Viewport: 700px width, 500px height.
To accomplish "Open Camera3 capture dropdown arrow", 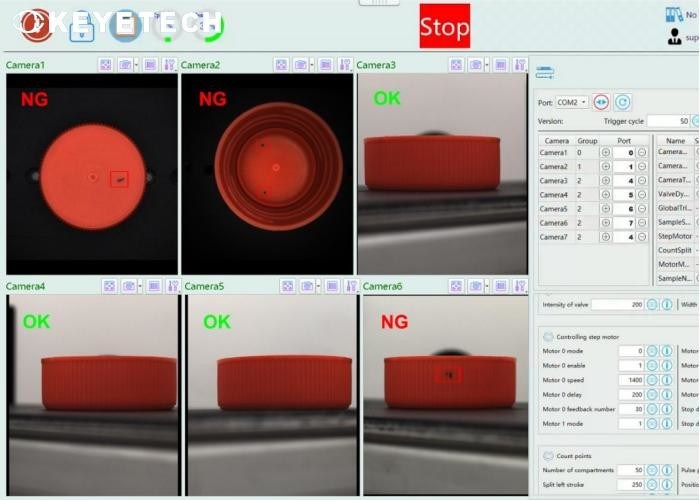I will tap(489, 65).
